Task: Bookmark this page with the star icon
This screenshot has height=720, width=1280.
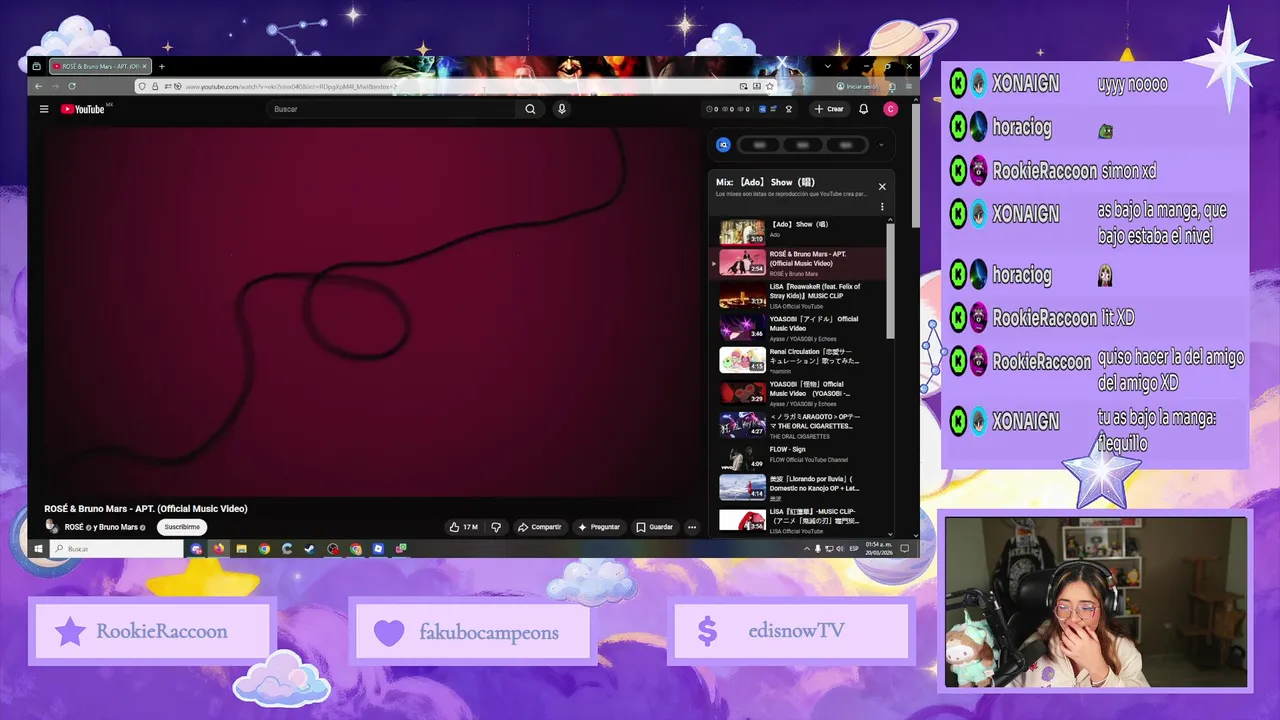Action: pyautogui.click(x=769, y=87)
